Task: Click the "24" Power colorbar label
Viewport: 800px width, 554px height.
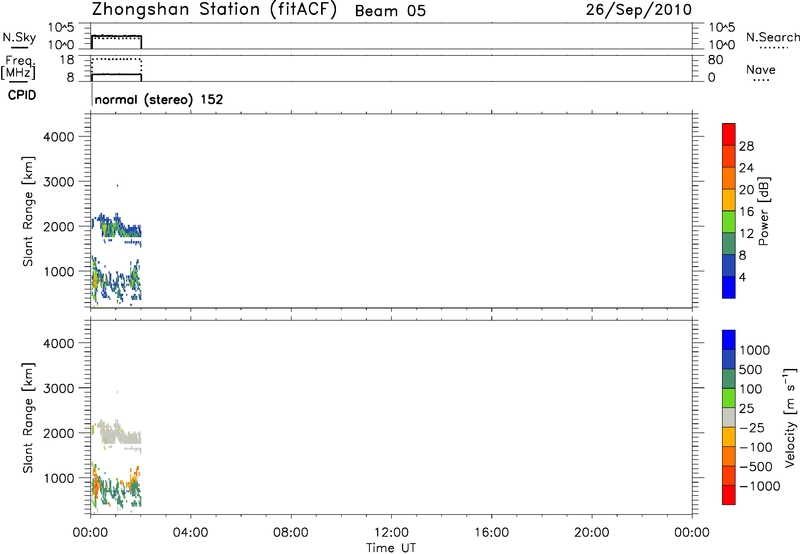Action: coord(746,168)
